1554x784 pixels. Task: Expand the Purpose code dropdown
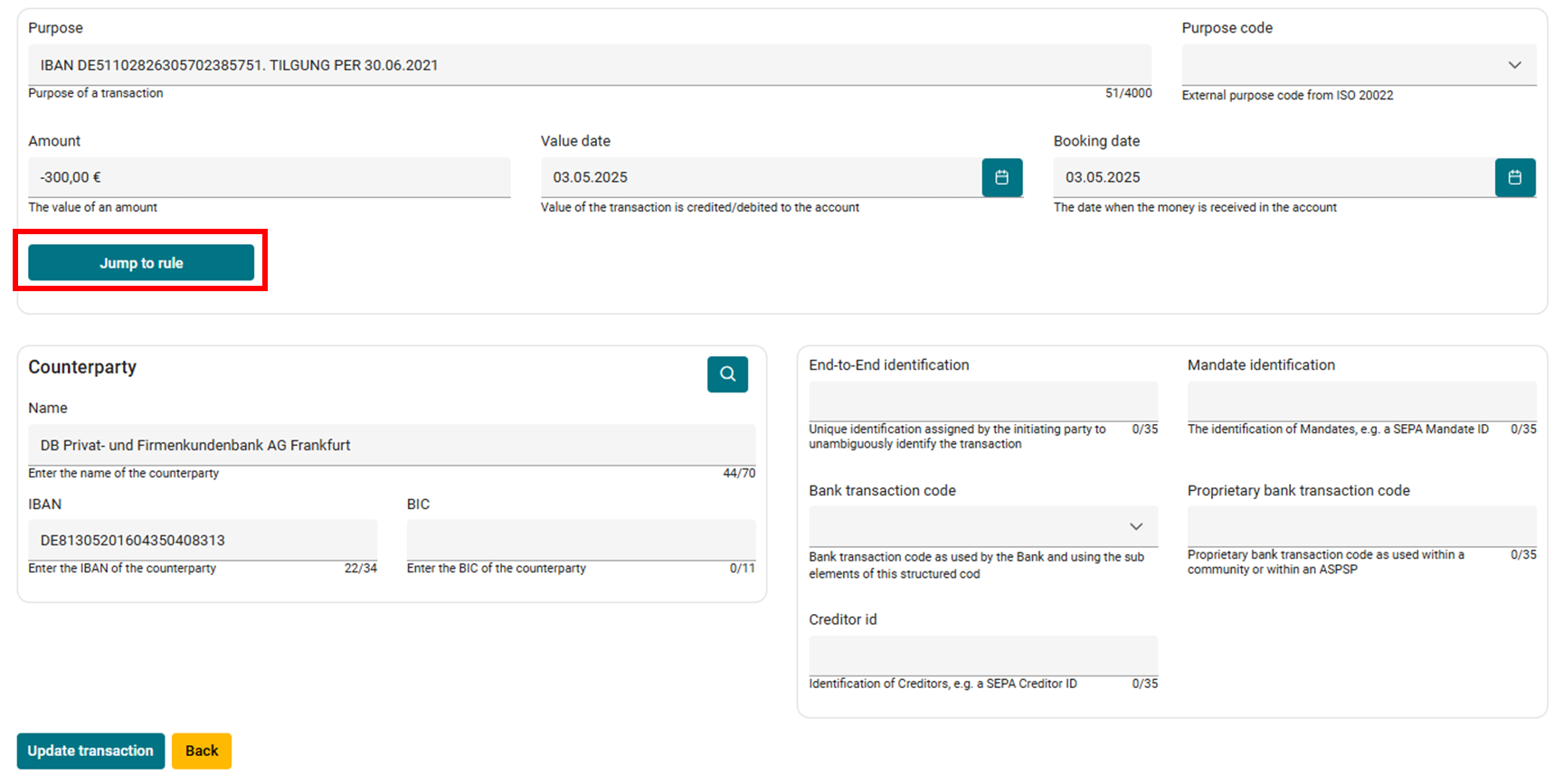point(1357,65)
